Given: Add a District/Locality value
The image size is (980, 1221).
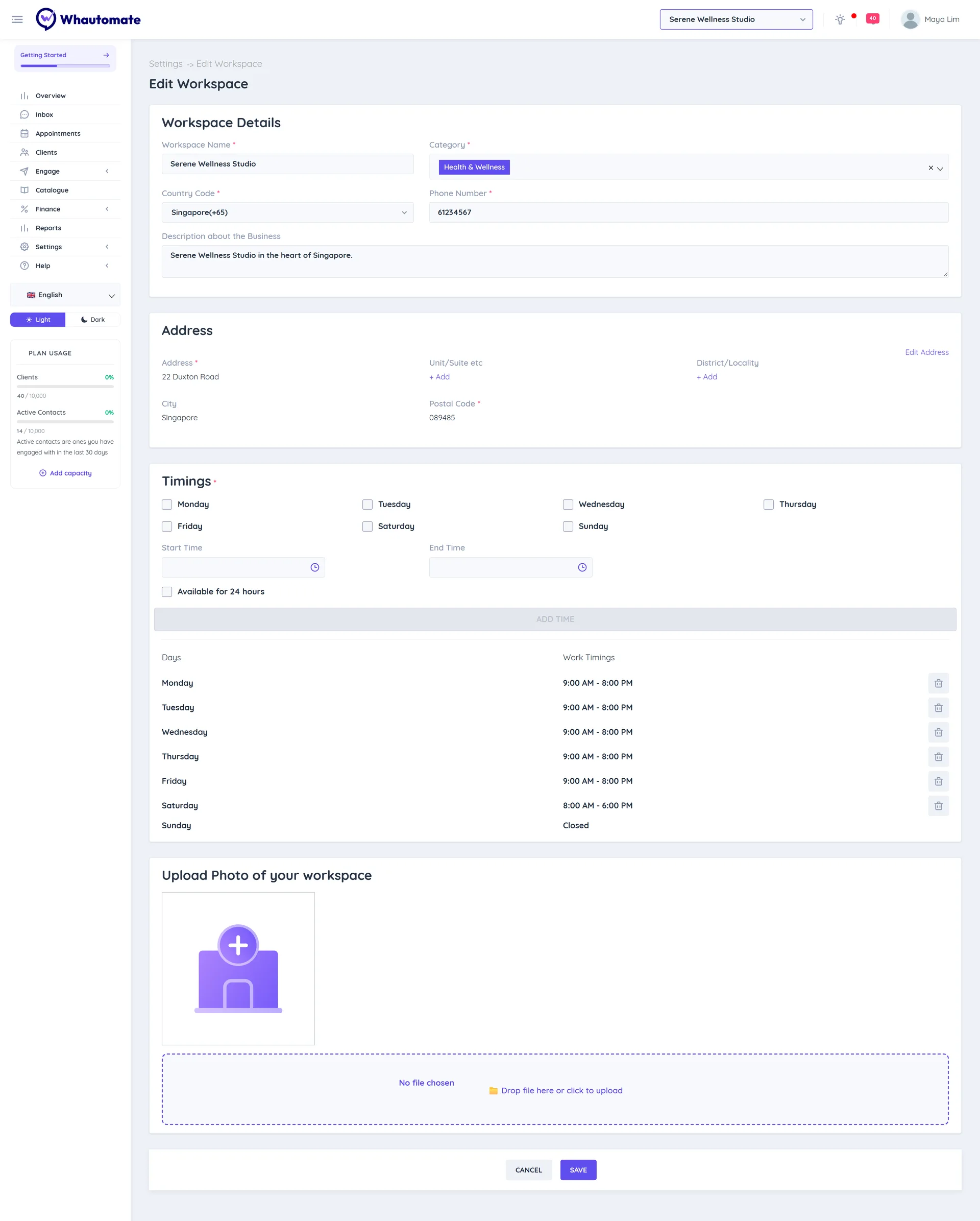Looking at the screenshot, I should (706, 376).
